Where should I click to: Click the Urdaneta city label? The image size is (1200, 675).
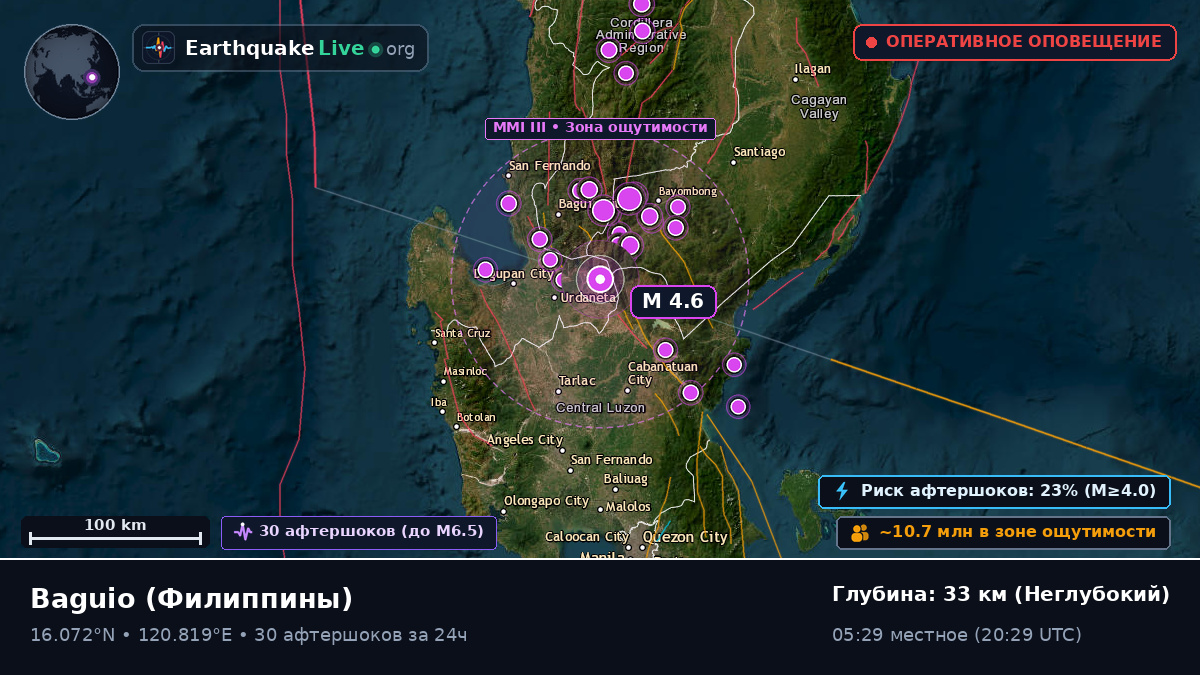pos(588,297)
